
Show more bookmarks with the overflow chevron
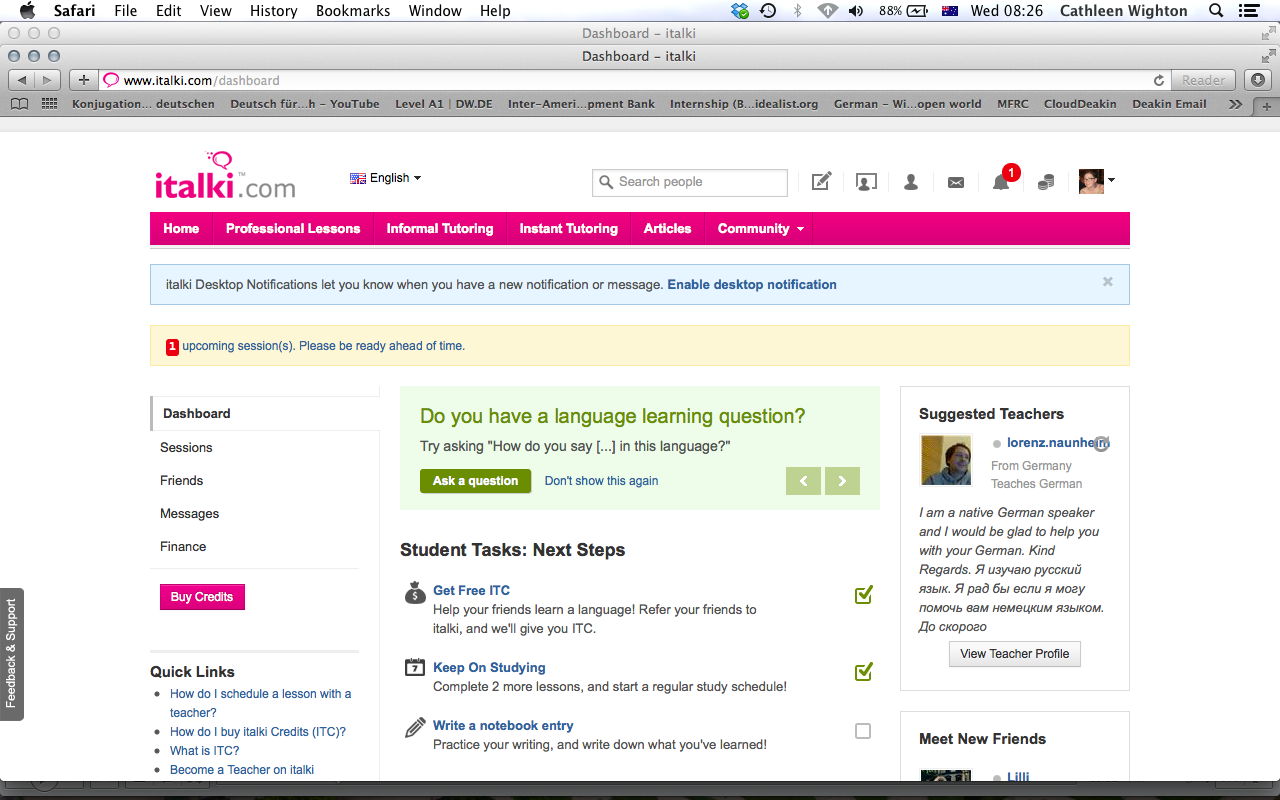pyautogui.click(x=1236, y=104)
